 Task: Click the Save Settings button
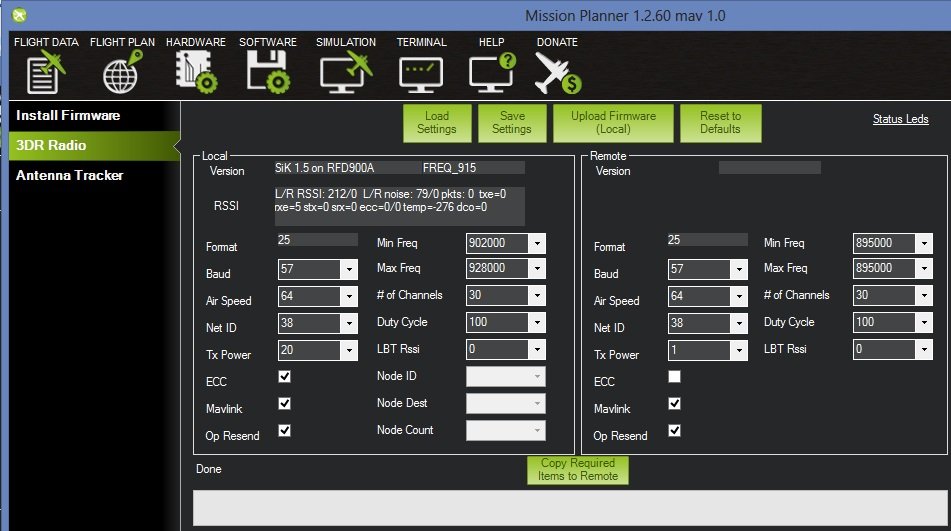tap(512, 123)
